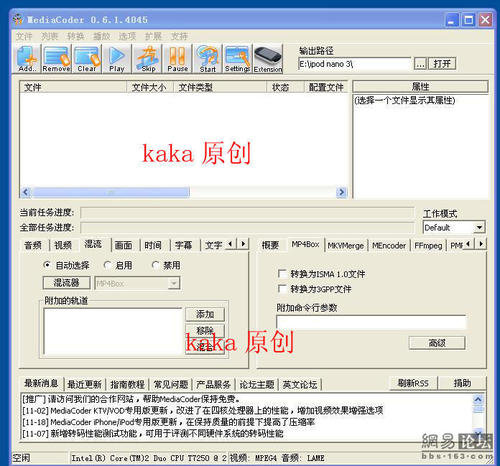Viewport: 500px width, 466px height.
Task: Open the 播放 menu
Action: [101, 36]
